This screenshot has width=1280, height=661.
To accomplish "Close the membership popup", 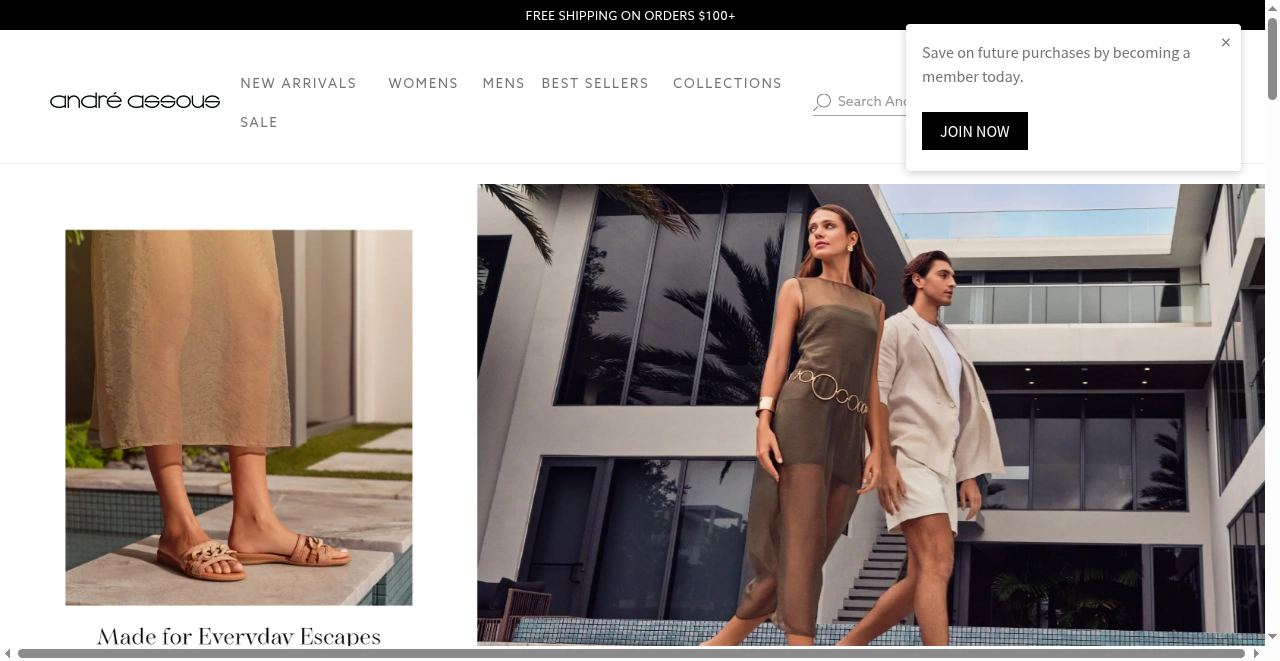I will (x=1225, y=42).
